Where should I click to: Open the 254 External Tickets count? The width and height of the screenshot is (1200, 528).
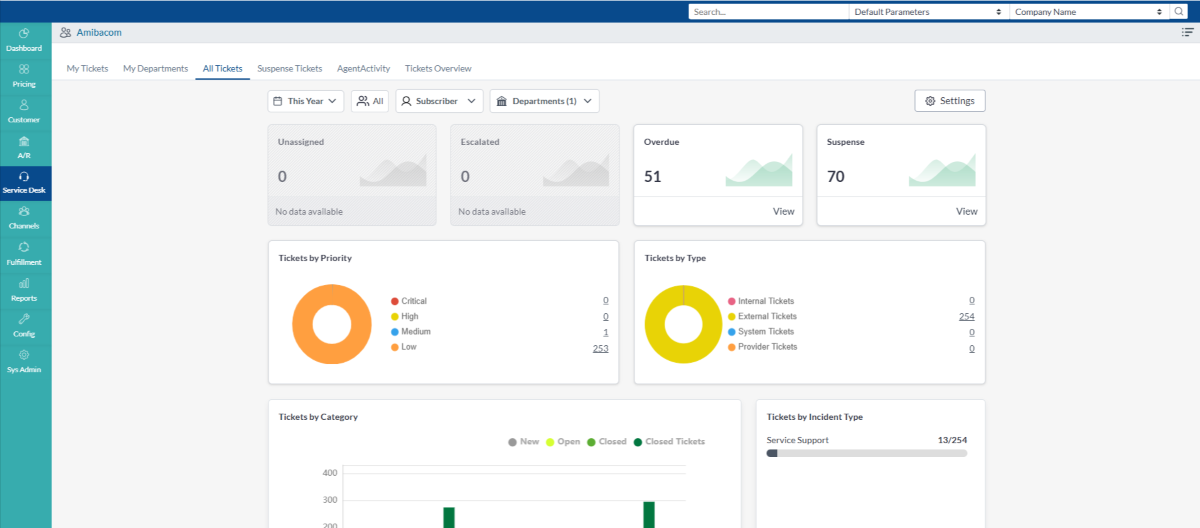(x=966, y=316)
